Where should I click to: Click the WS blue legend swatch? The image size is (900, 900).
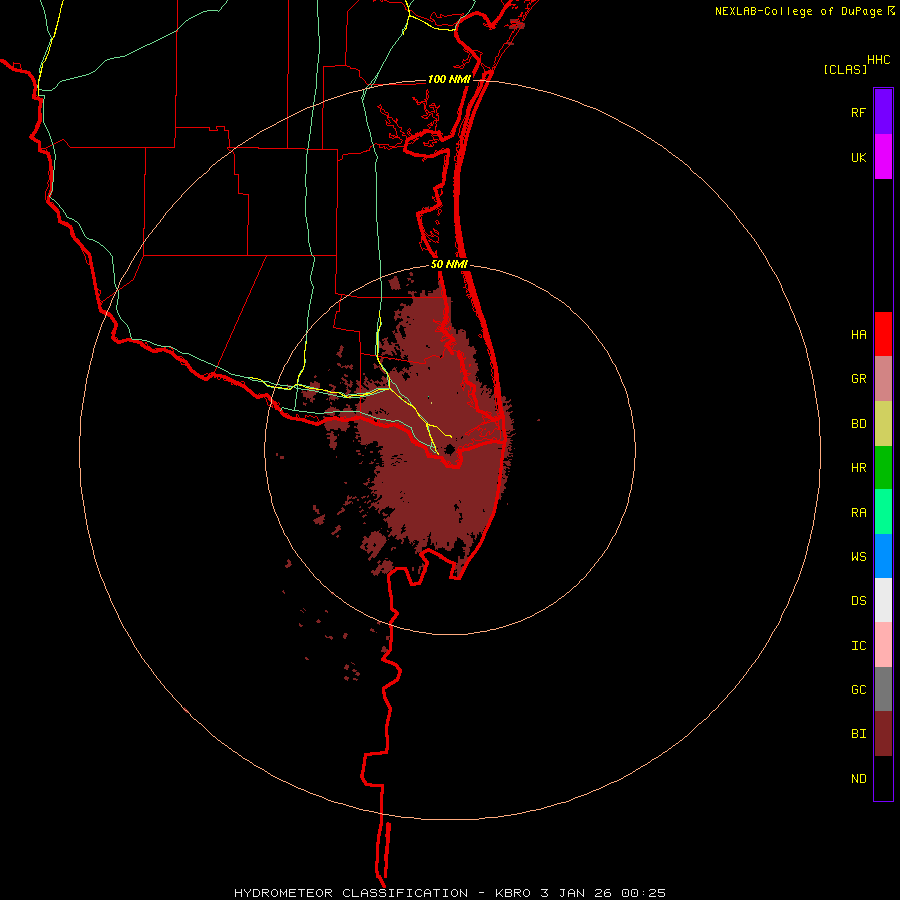click(883, 556)
